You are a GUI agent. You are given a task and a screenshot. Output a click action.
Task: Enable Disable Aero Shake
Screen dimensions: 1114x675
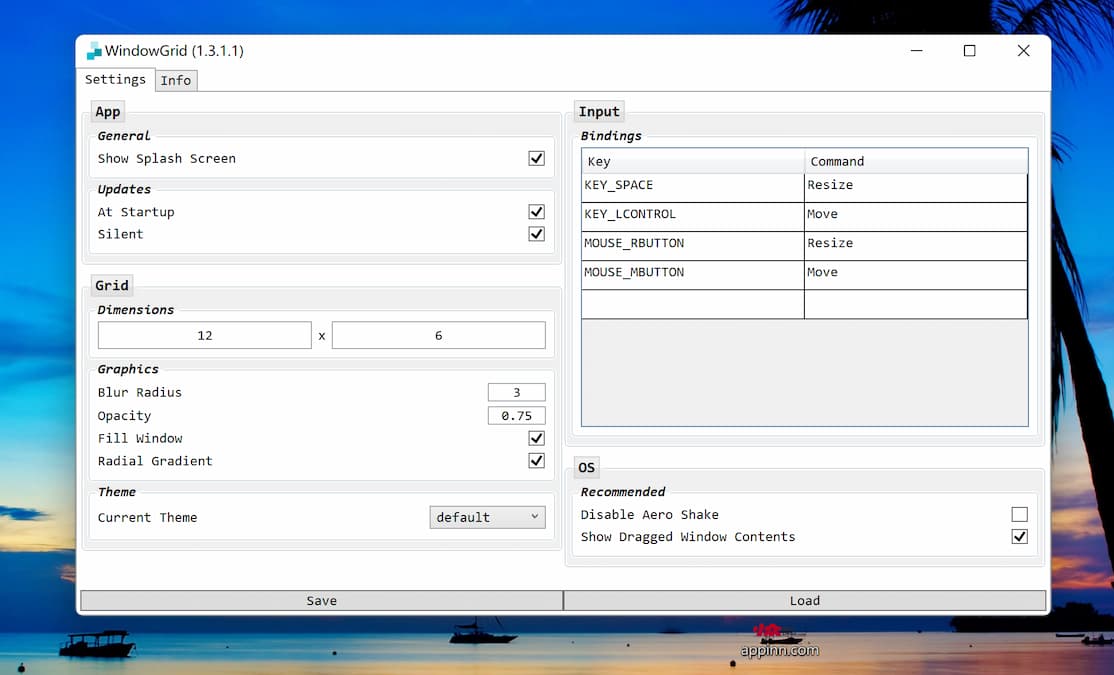pos(1019,514)
